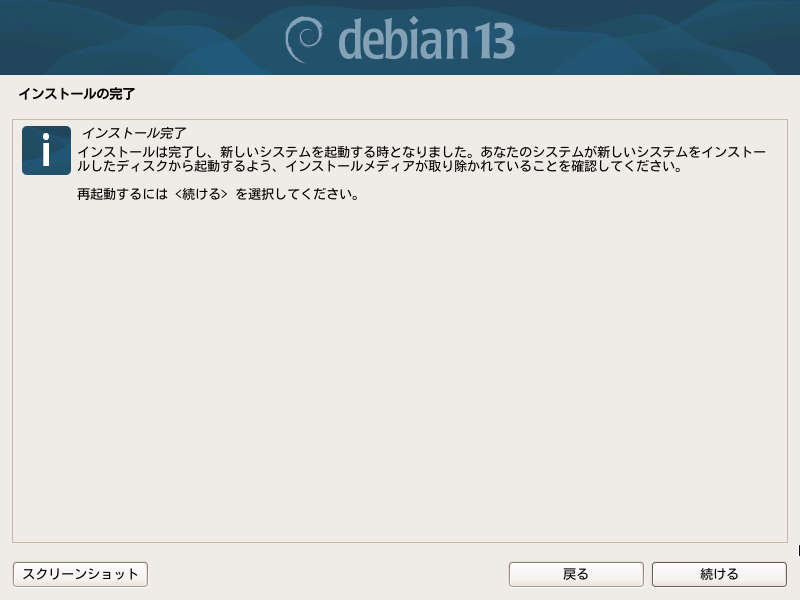The image size is (800, 600).
Task: Click the Debian swirl logo
Action: pos(304,39)
